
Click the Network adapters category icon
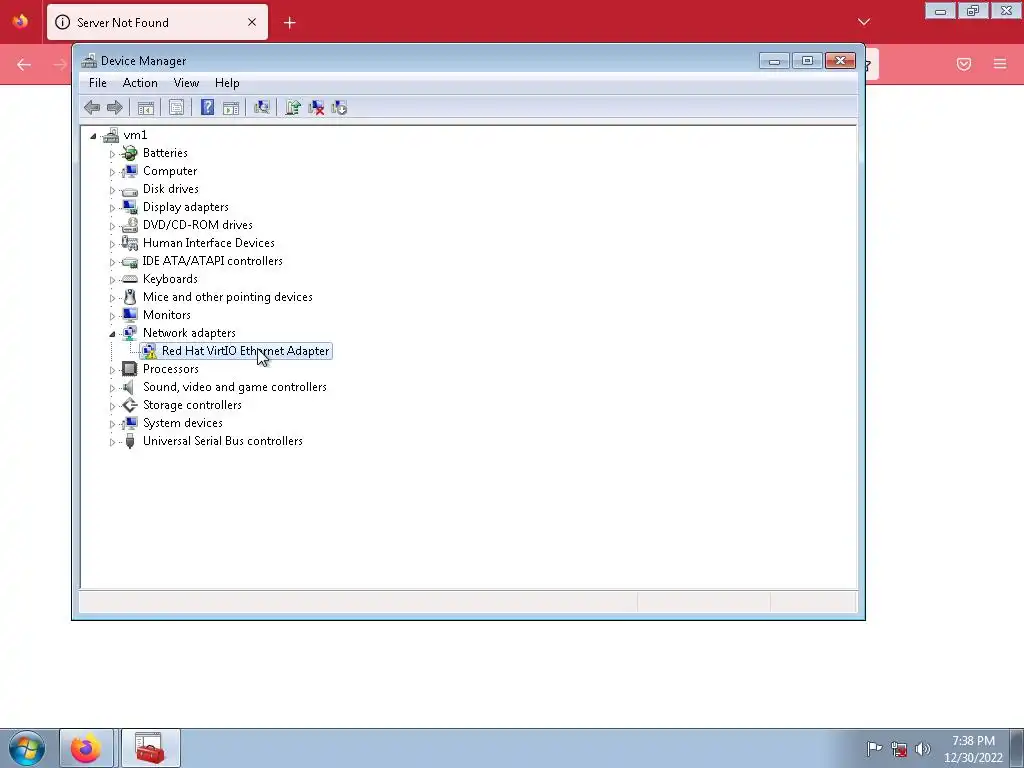point(130,333)
